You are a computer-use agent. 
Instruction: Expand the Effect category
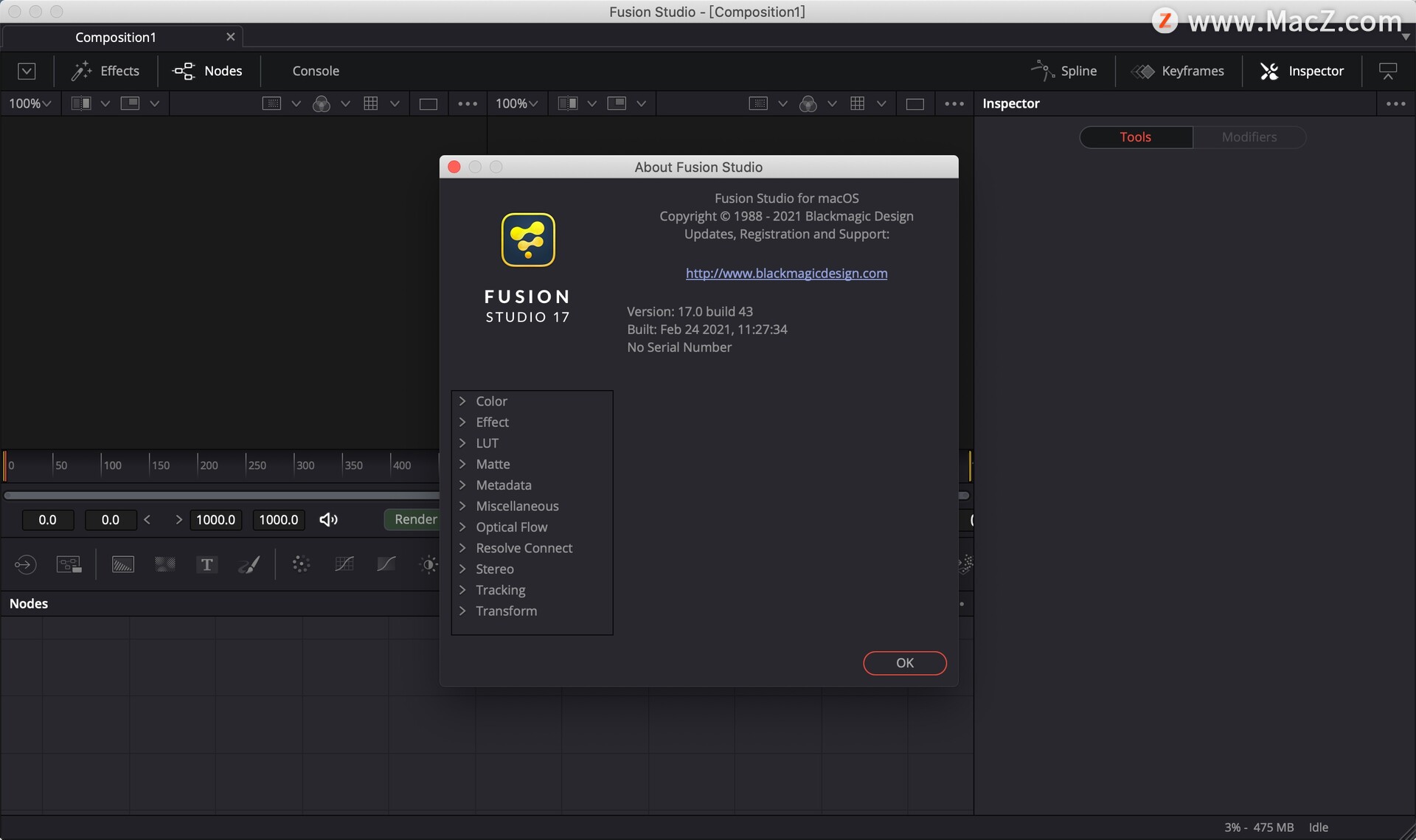[x=462, y=422]
